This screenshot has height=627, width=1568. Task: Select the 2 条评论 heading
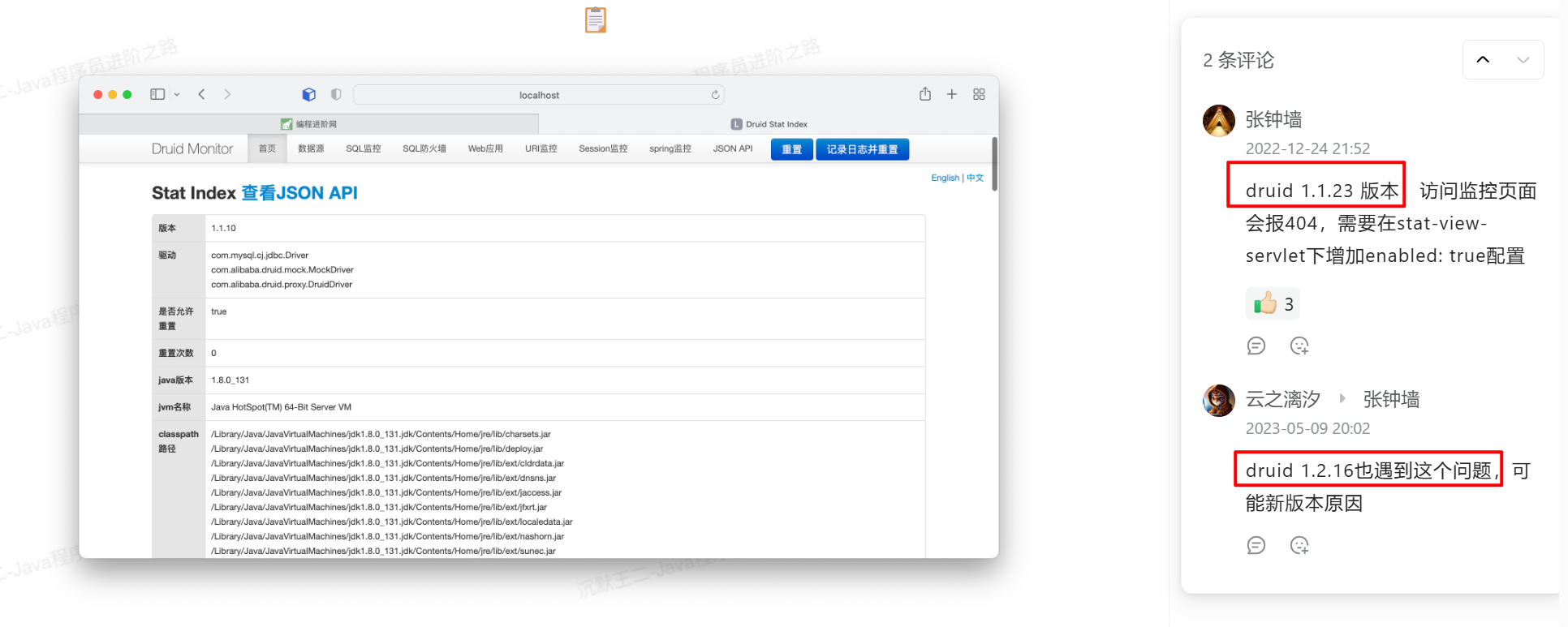tap(1238, 60)
